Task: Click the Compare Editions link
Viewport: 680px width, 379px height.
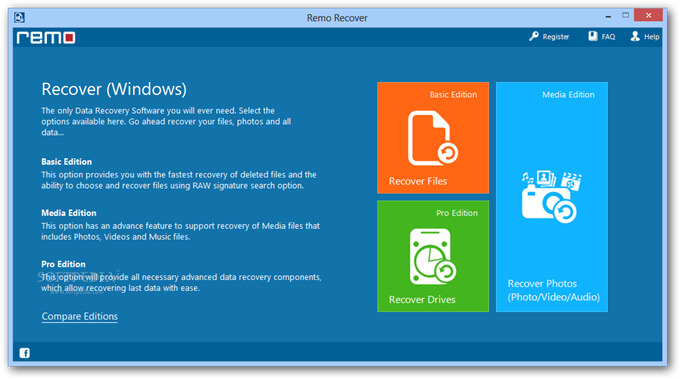Action: click(x=80, y=317)
